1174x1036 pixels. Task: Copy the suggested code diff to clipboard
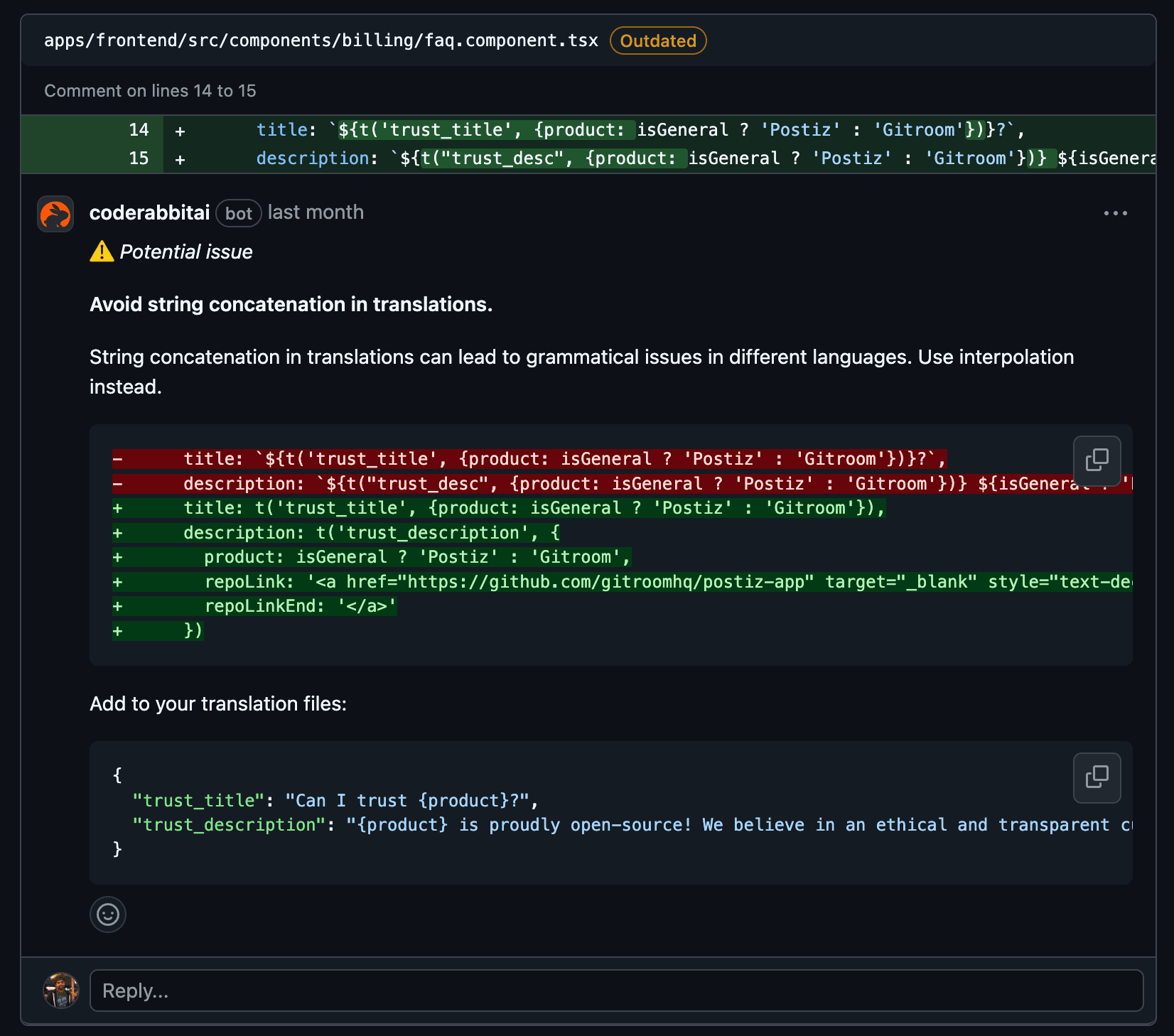click(x=1097, y=460)
